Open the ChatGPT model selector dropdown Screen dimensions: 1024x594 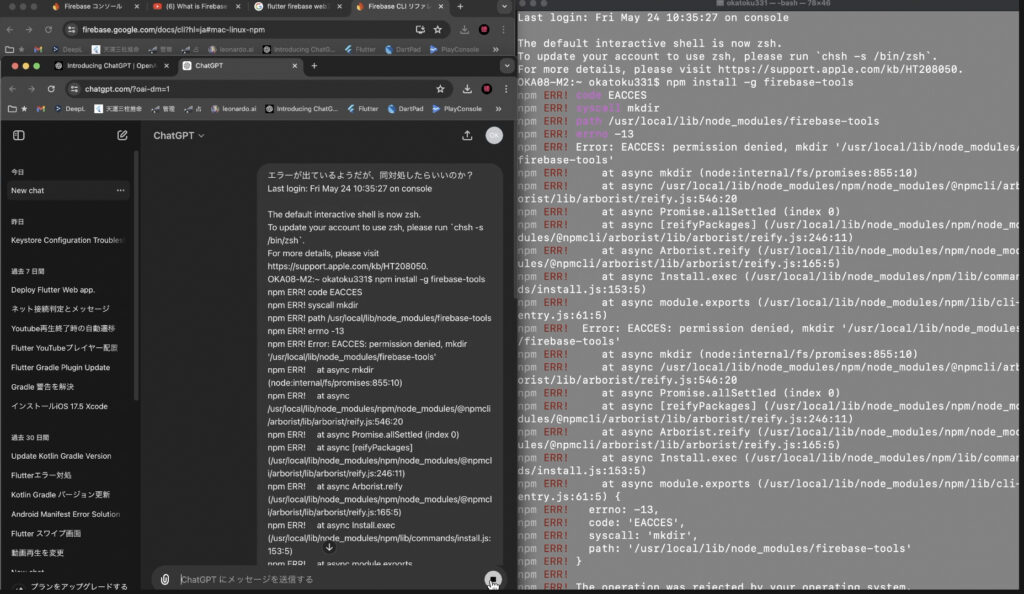tap(178, 135)
